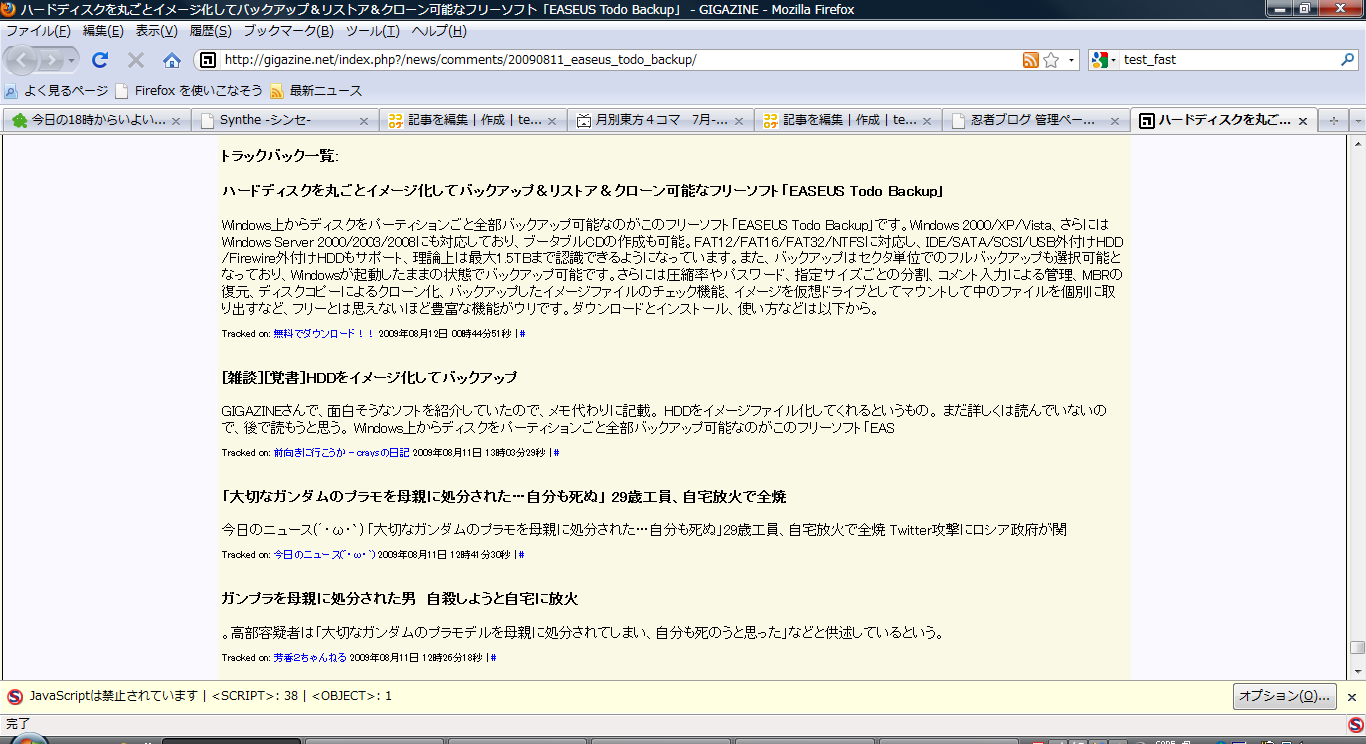Image resolution: width=1366 pixels, height=744 pixels.
Task: Open the ツール(T) menu
Action: [373, 31]
